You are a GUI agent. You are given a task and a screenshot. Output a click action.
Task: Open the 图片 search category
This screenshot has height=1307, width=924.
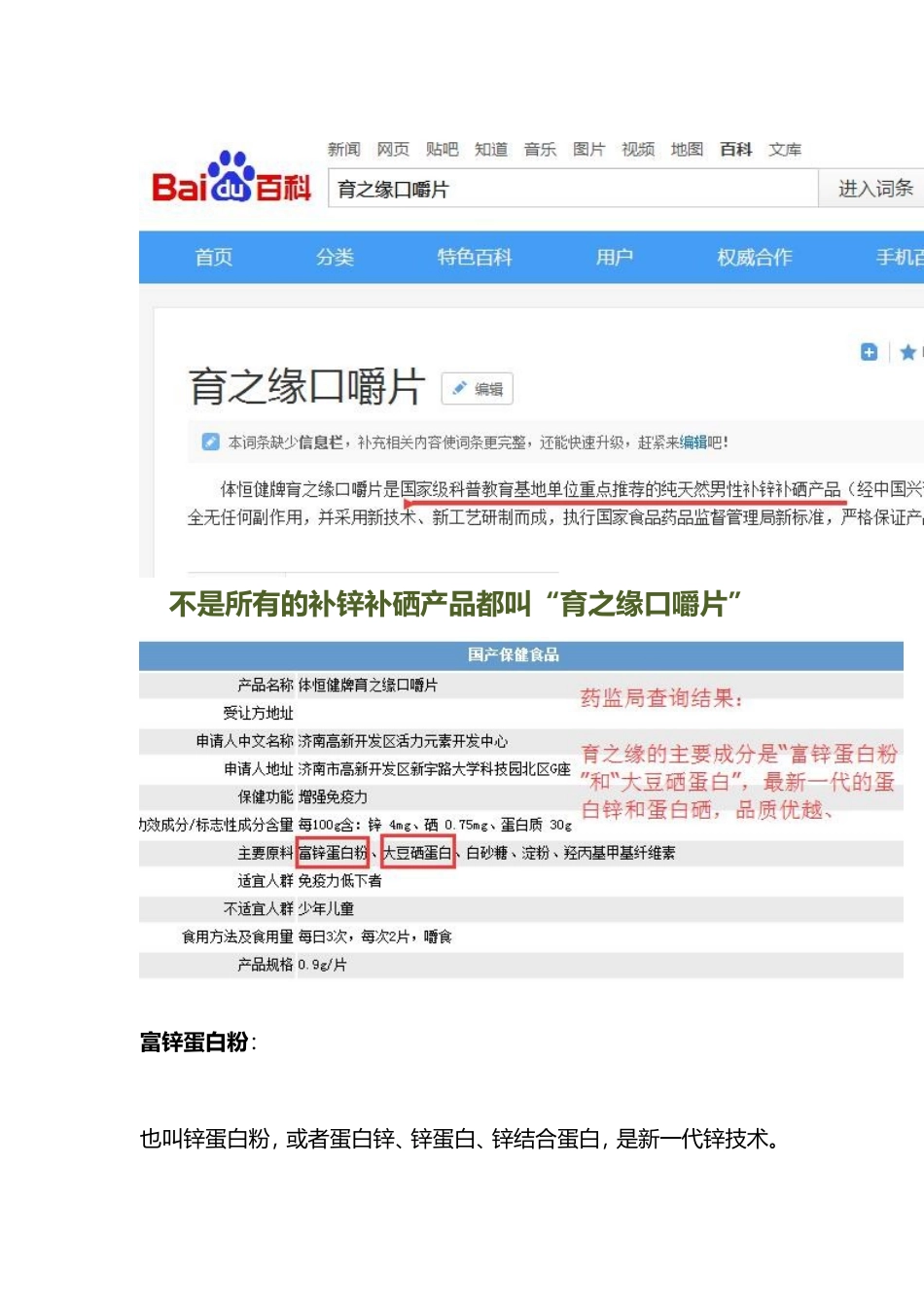588,149
